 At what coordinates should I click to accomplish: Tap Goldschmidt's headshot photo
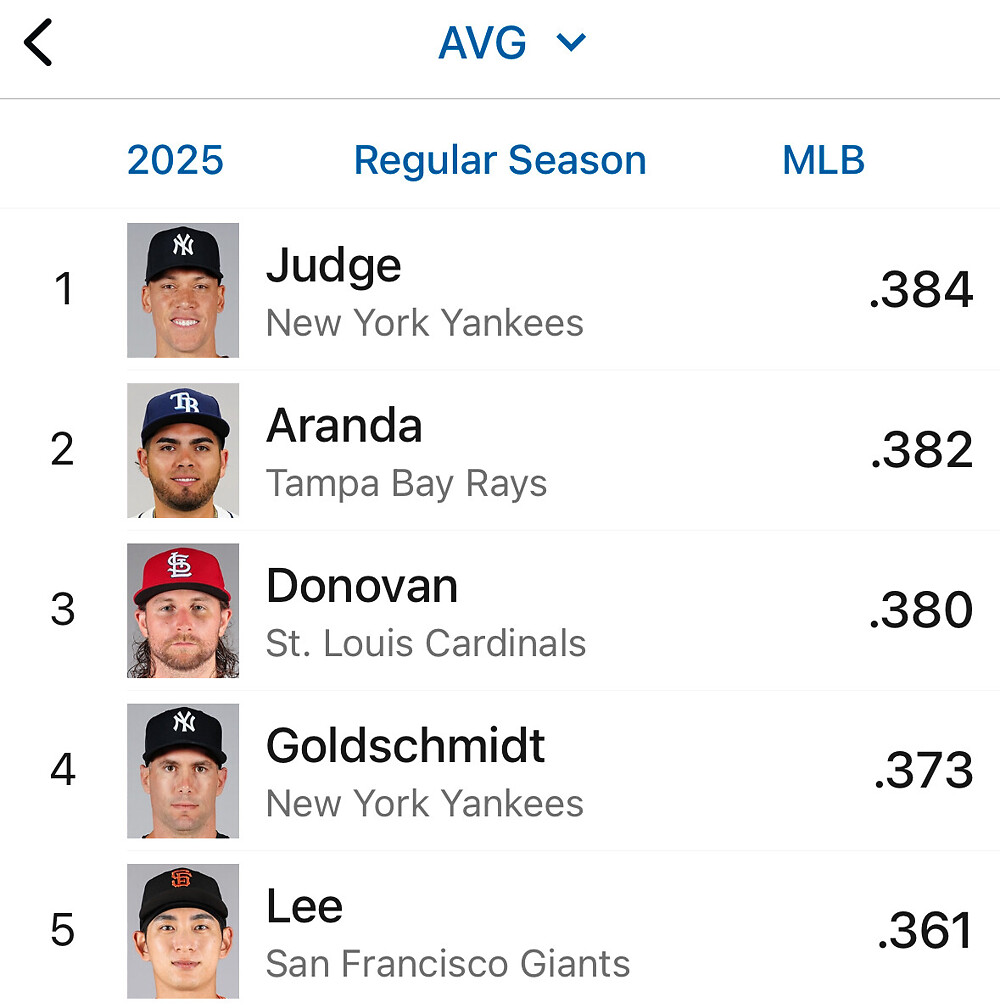183,770
